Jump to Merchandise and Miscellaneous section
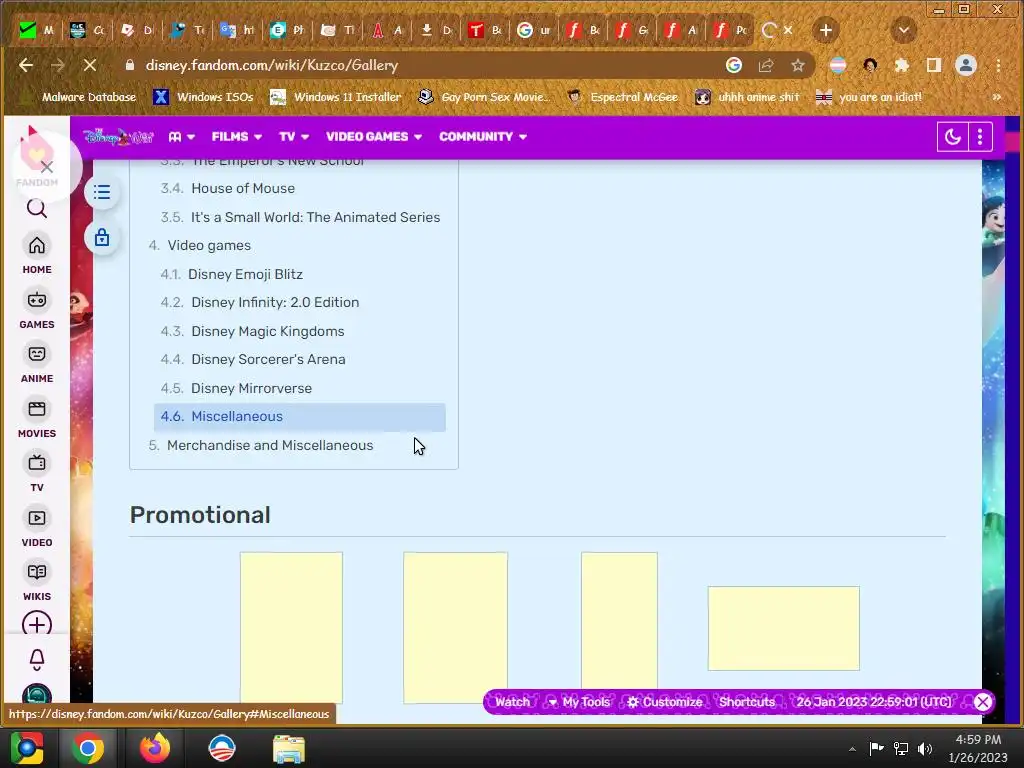Screen dimensions: 1024x768 click(270, 445)
